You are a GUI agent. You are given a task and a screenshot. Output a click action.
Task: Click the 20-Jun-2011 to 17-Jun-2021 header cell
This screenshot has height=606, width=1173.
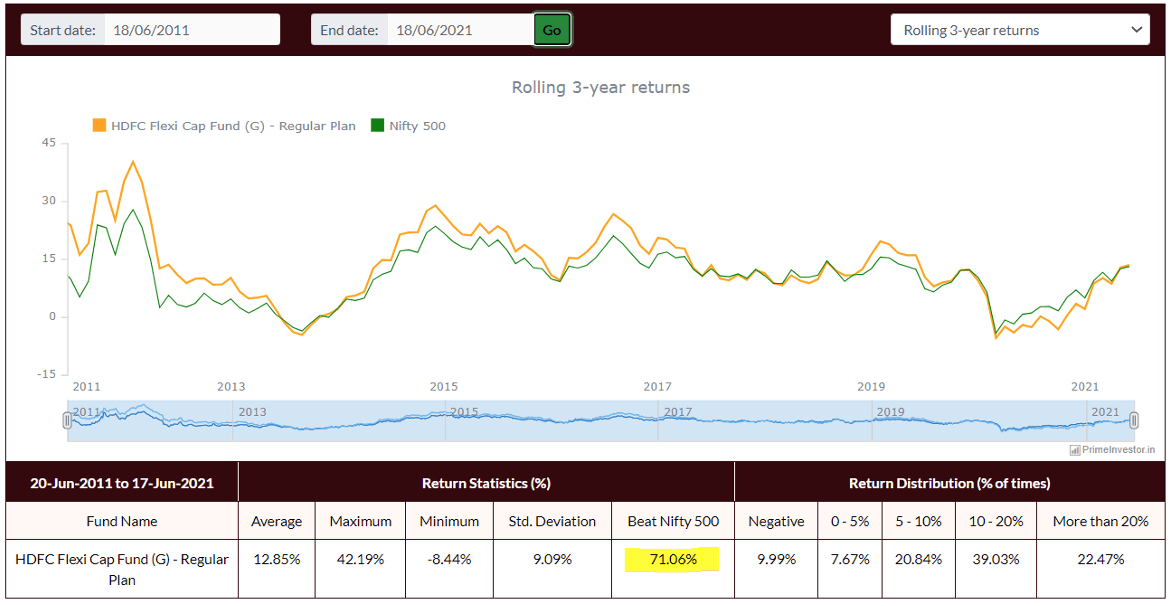click(x=122, y=483)
